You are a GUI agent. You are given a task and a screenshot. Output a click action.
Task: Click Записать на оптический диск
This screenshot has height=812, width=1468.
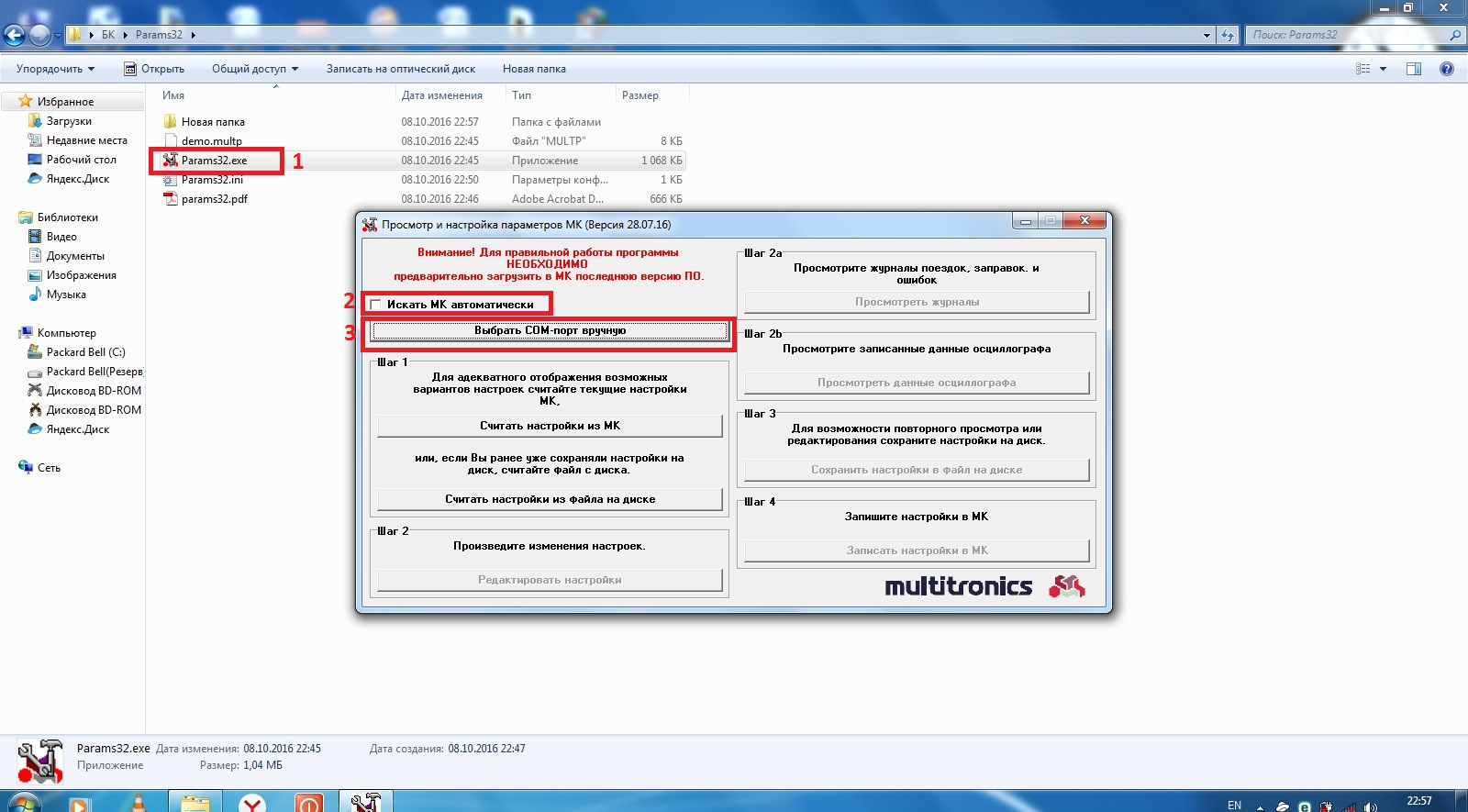coord(401,69)
